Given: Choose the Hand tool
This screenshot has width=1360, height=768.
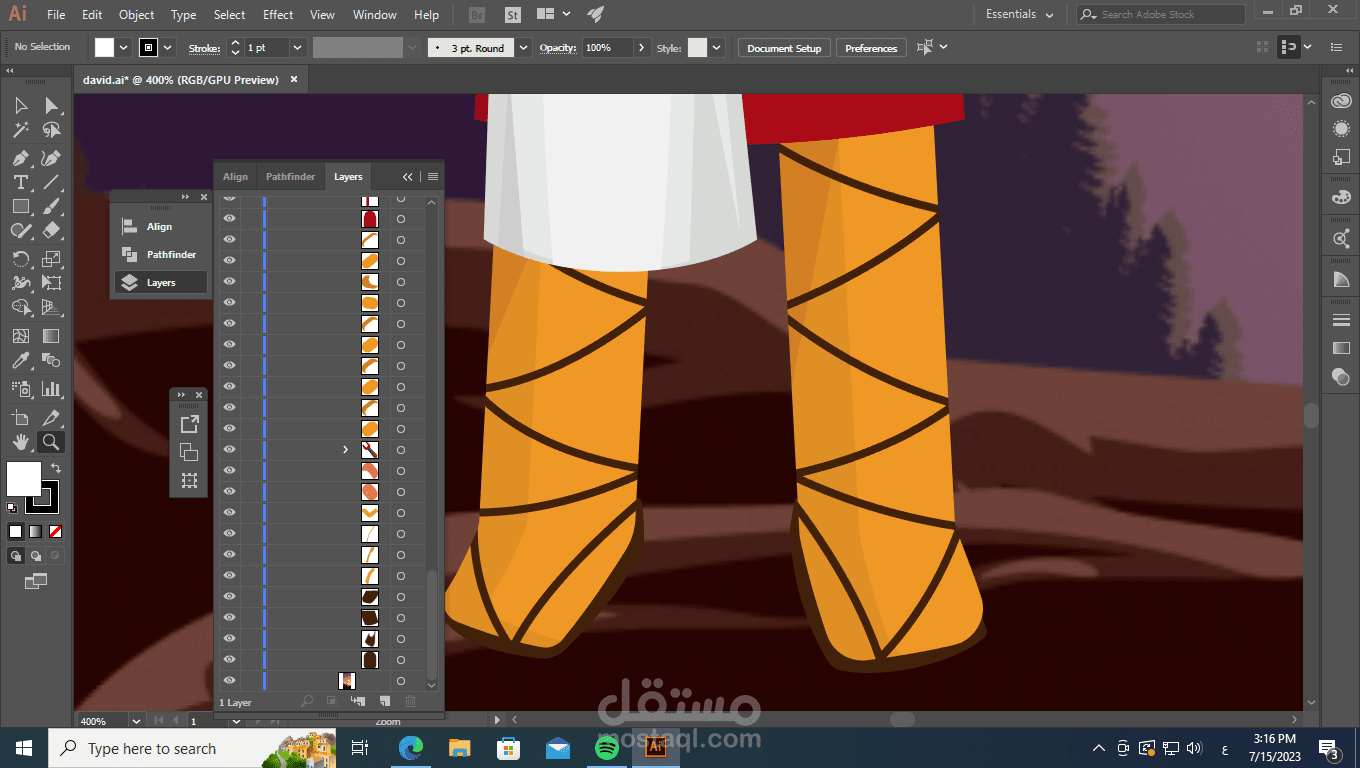Looking at the screenshot, I should (x=20, y=442).
